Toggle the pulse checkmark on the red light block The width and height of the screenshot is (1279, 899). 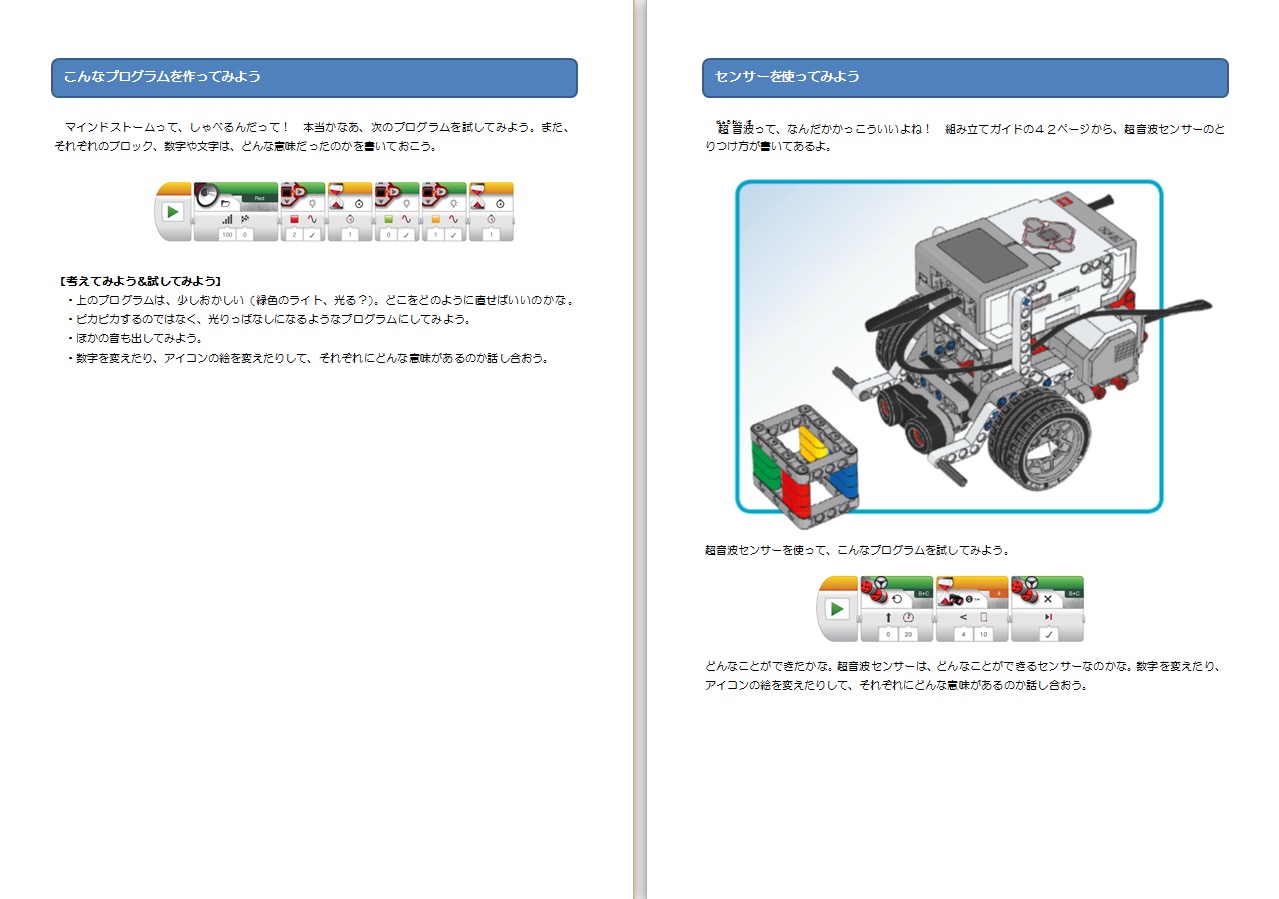tap(312, 234)
